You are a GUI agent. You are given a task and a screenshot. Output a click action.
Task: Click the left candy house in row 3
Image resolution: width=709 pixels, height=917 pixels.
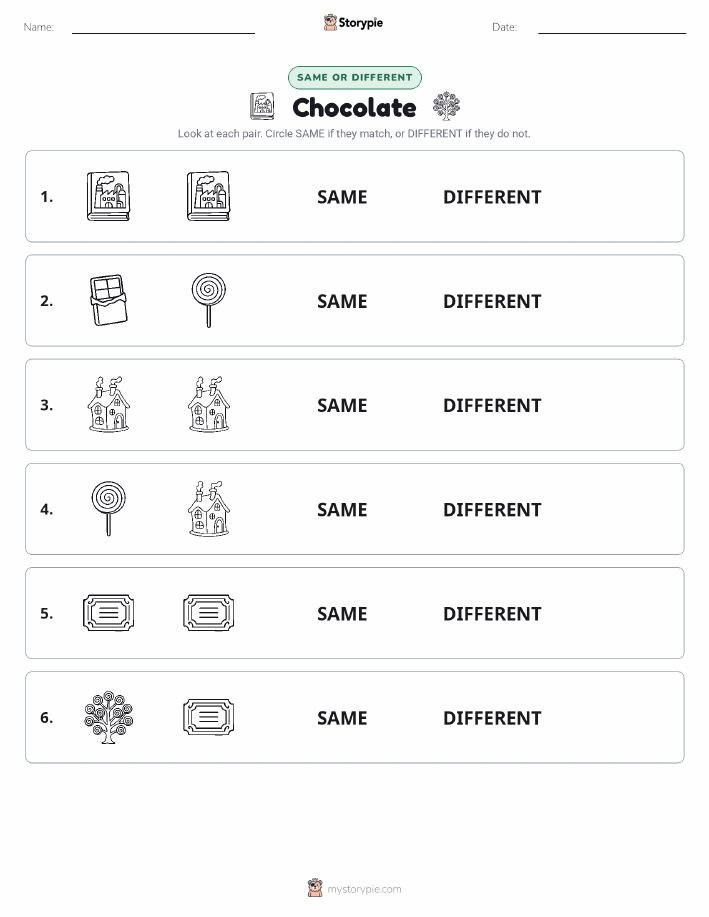[108, 404]
